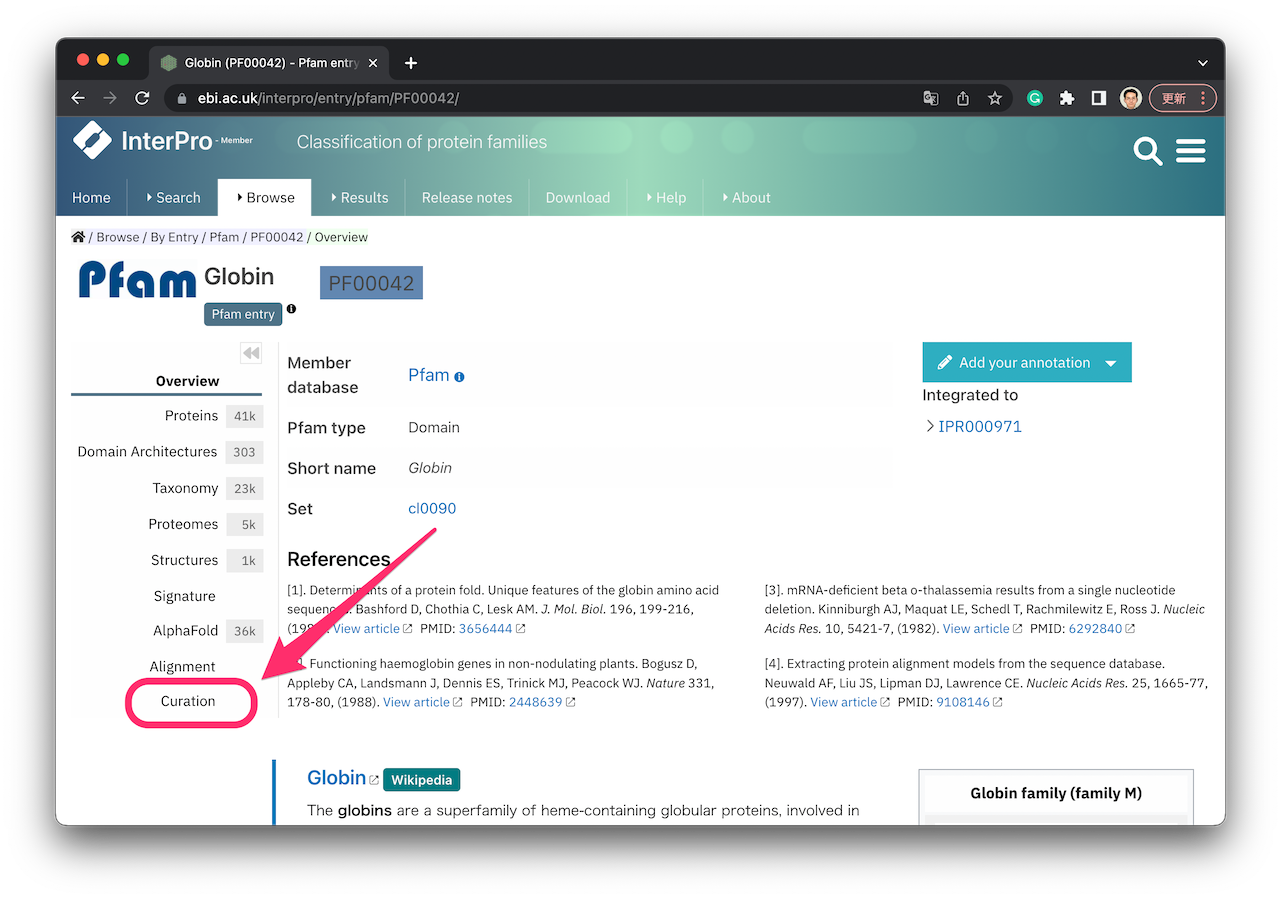Expand the Results menu
Viewport: 1281px width, 899px height.
pos(359,197)
